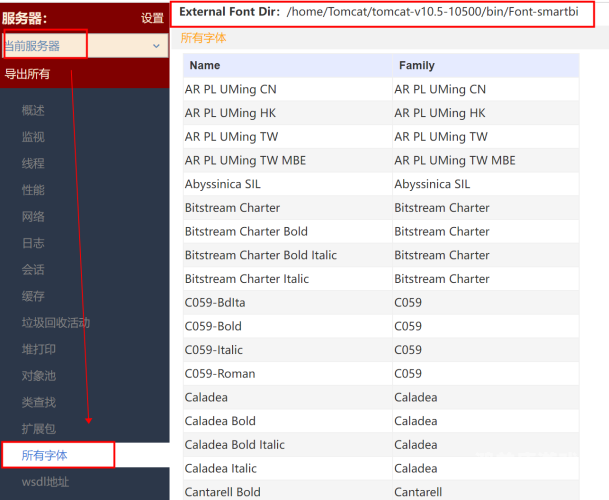Image resolution: width=609 pixels, height=500 pixels.
Task: Open the 类查找 class lookup page
Action: (39, 402)
